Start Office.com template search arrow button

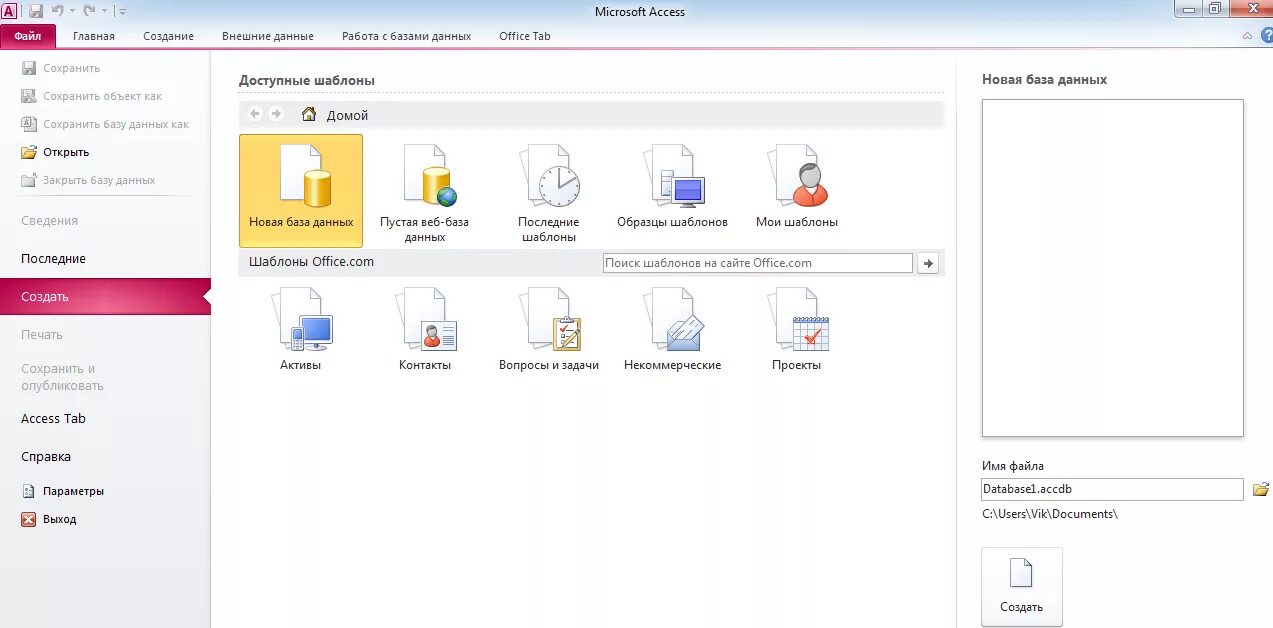(x=929, y=263)
